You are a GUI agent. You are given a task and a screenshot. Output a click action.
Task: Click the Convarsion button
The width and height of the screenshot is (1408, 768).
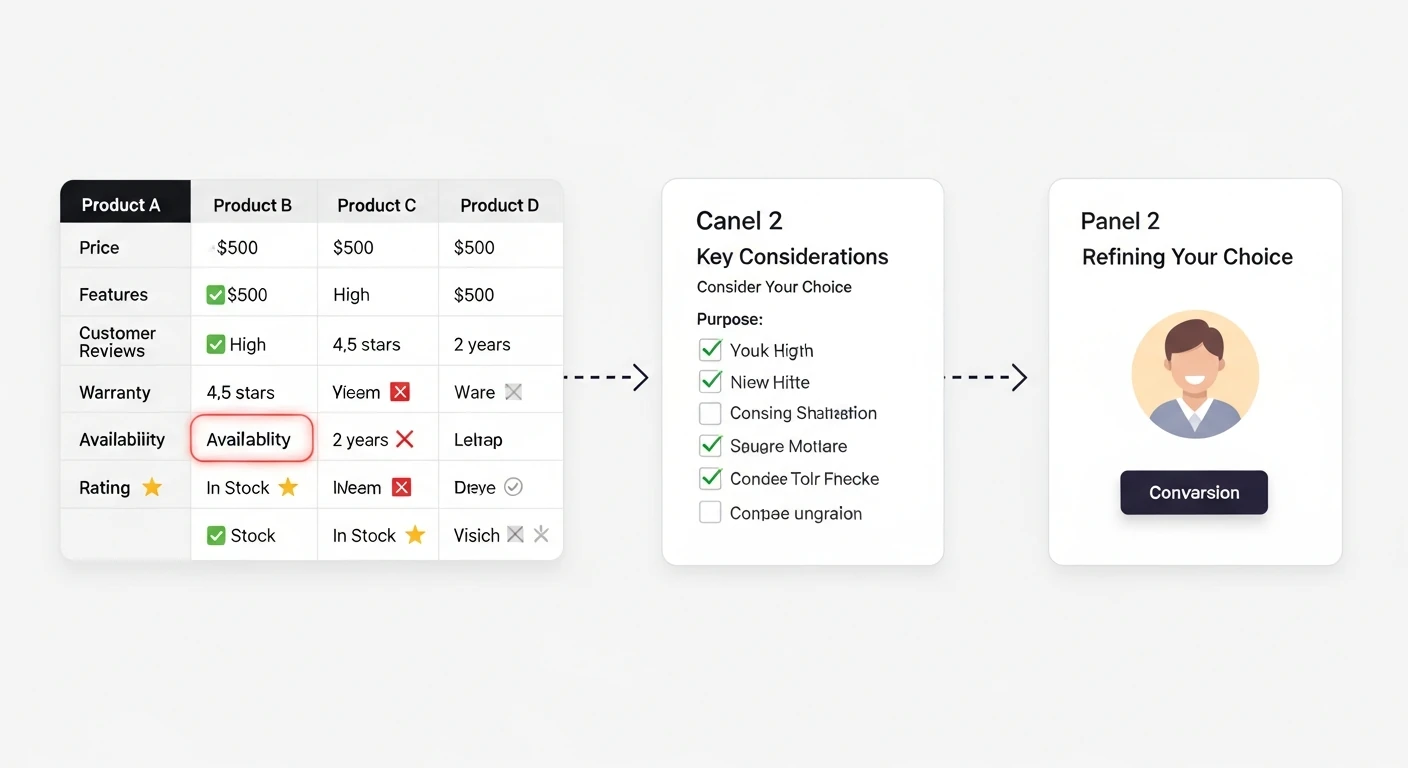click(1194, 492)
